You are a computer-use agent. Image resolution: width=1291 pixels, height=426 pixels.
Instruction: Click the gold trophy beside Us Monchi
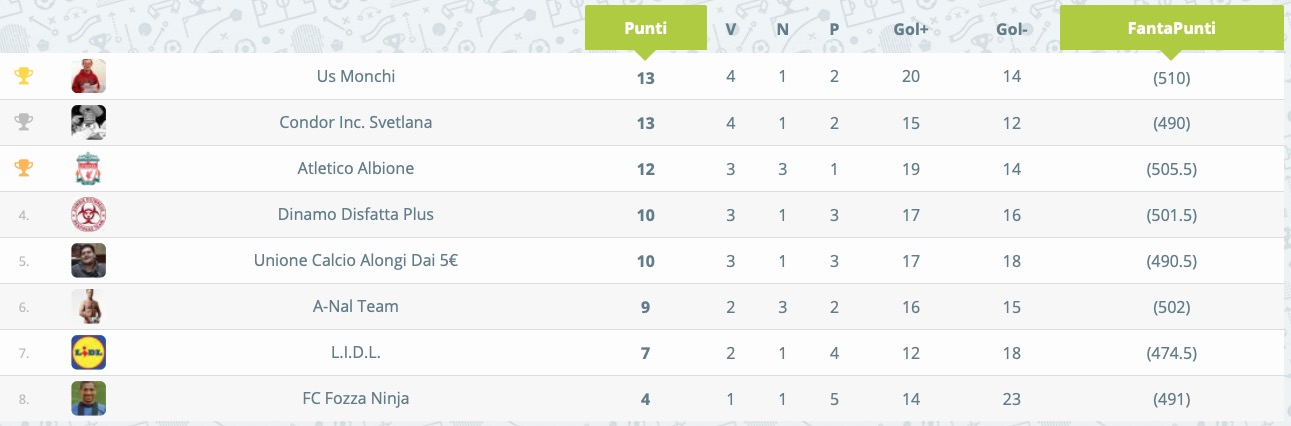click(x=23, y=76)
